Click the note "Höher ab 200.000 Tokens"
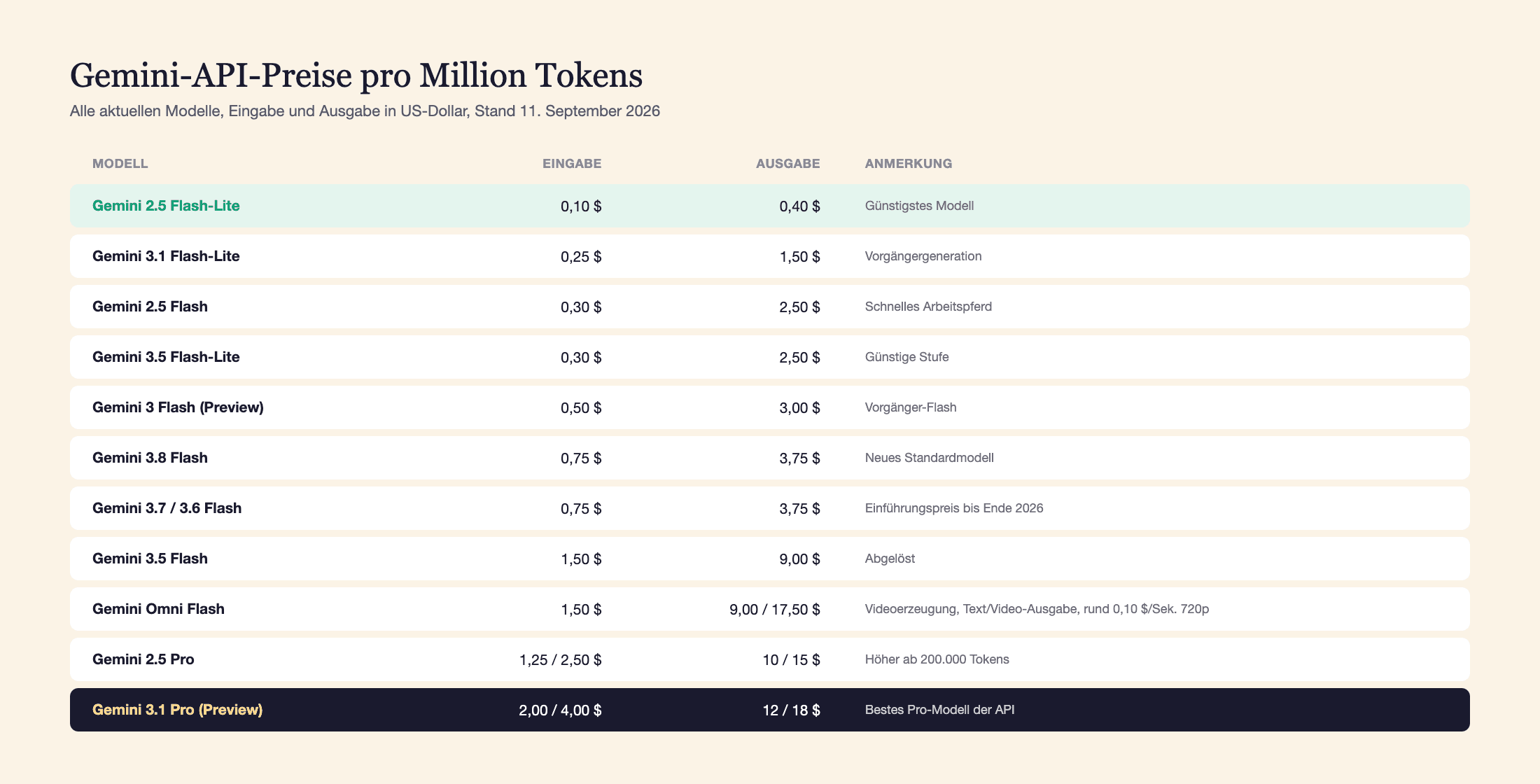Screen dimensions: 1540x784 click(x=937, y=659)
